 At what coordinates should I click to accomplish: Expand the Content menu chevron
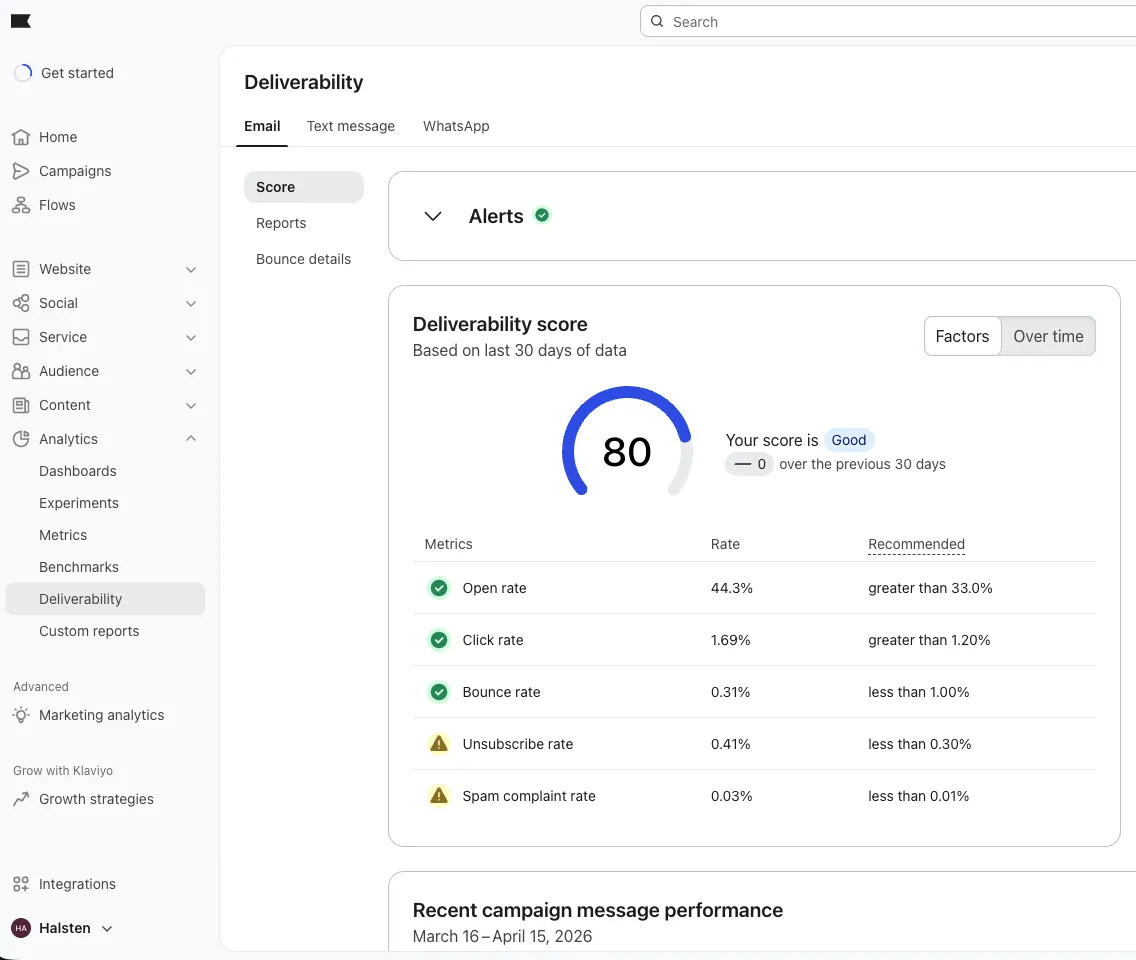(x=191, y=406)
